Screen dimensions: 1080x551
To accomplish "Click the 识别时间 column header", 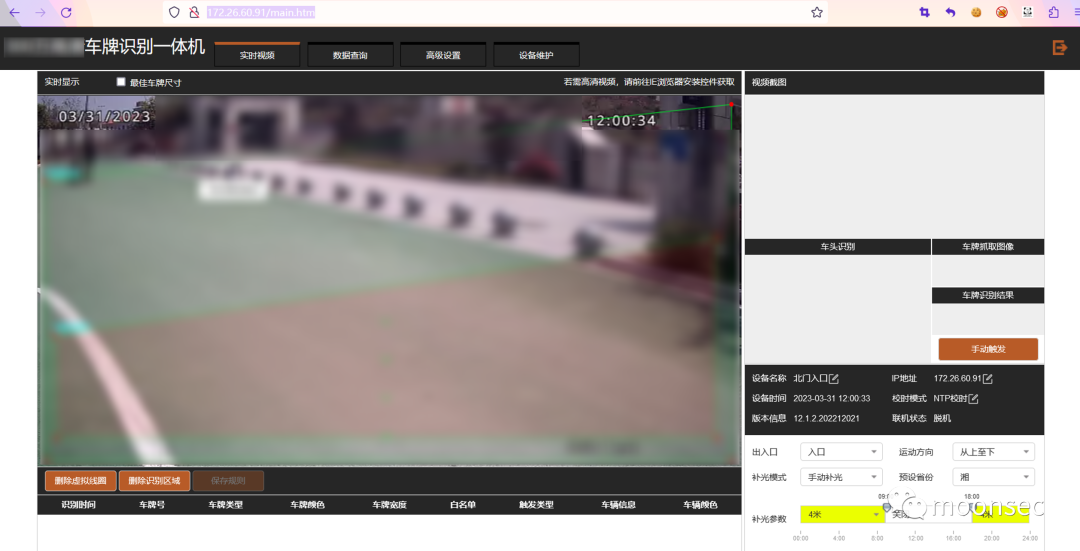I will 79,505.
